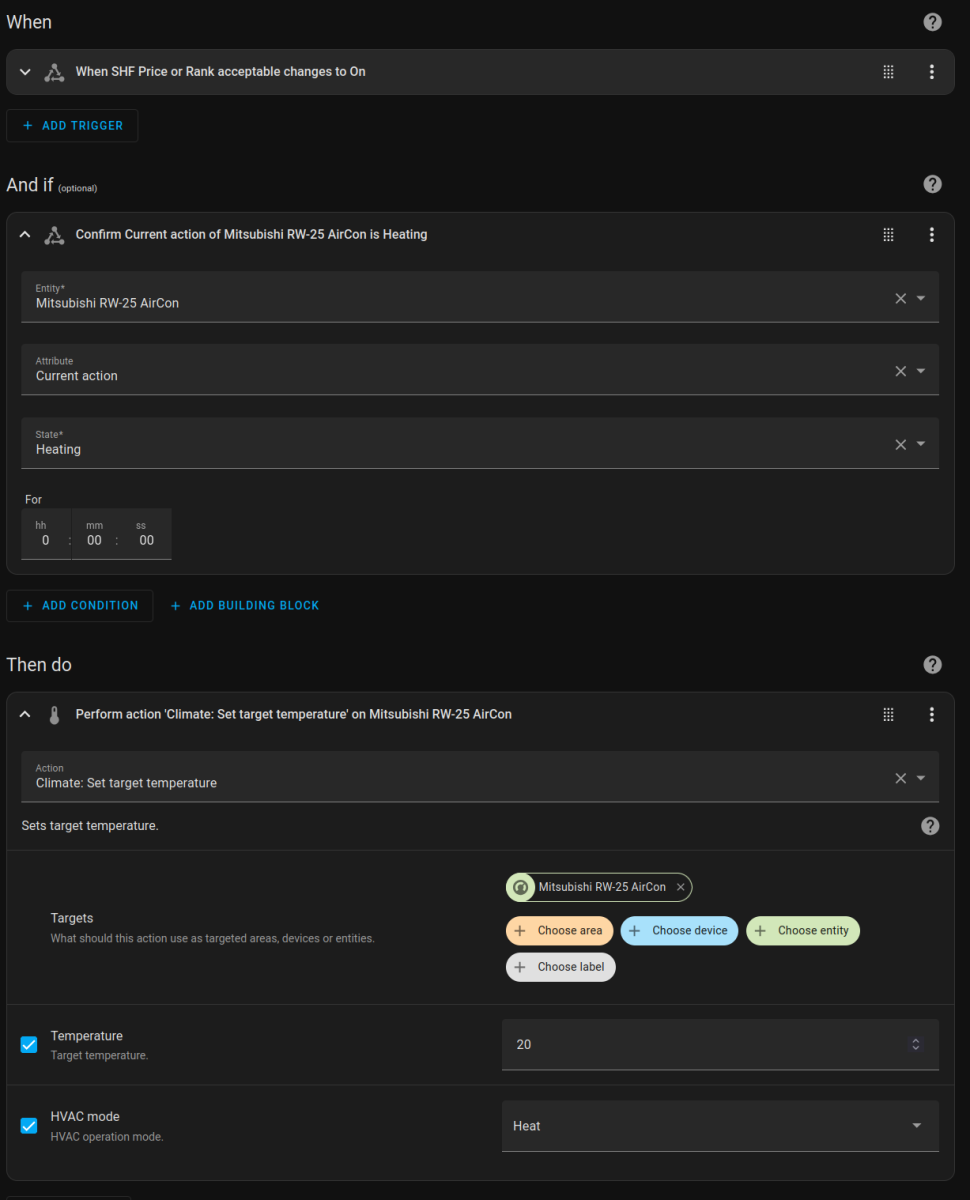Viewport: 970px width, 1200px height.
Task: Click the Targets label text
Action: (x=72, y=918)
